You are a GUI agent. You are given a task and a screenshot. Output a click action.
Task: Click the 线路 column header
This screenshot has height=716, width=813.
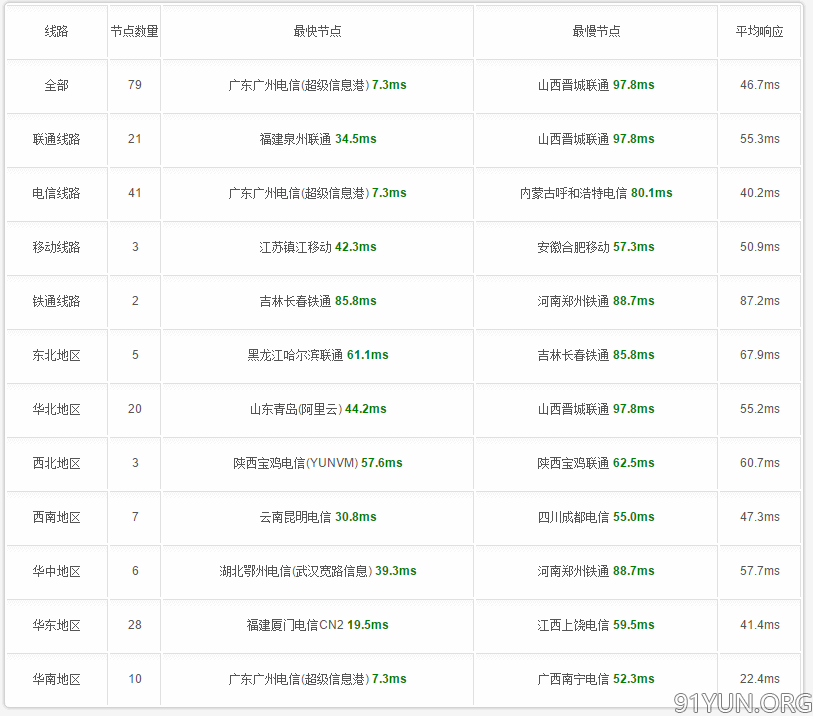point(57,32)
